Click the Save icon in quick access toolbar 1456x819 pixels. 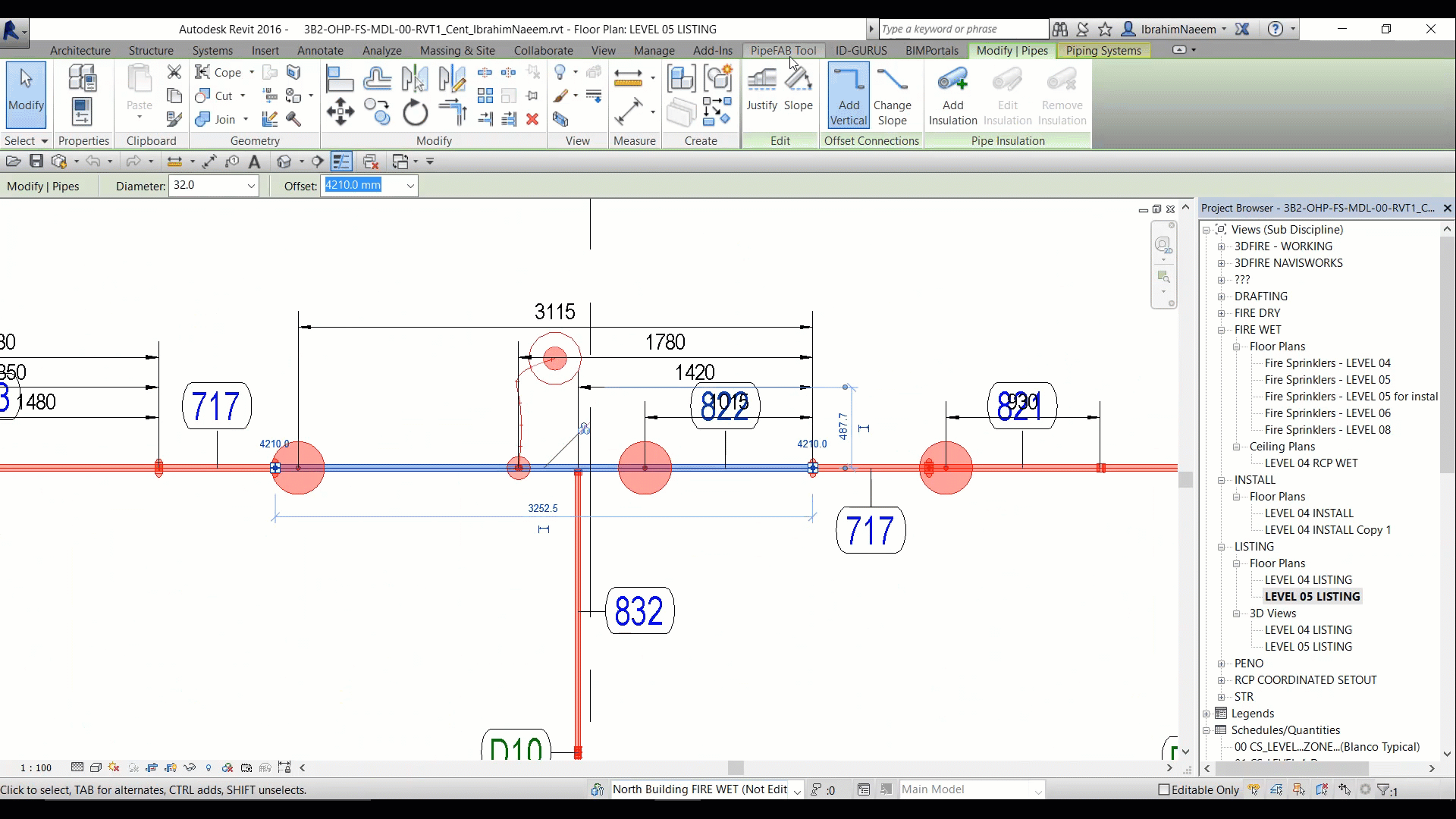pyautogui.click(x=36, y=162)
